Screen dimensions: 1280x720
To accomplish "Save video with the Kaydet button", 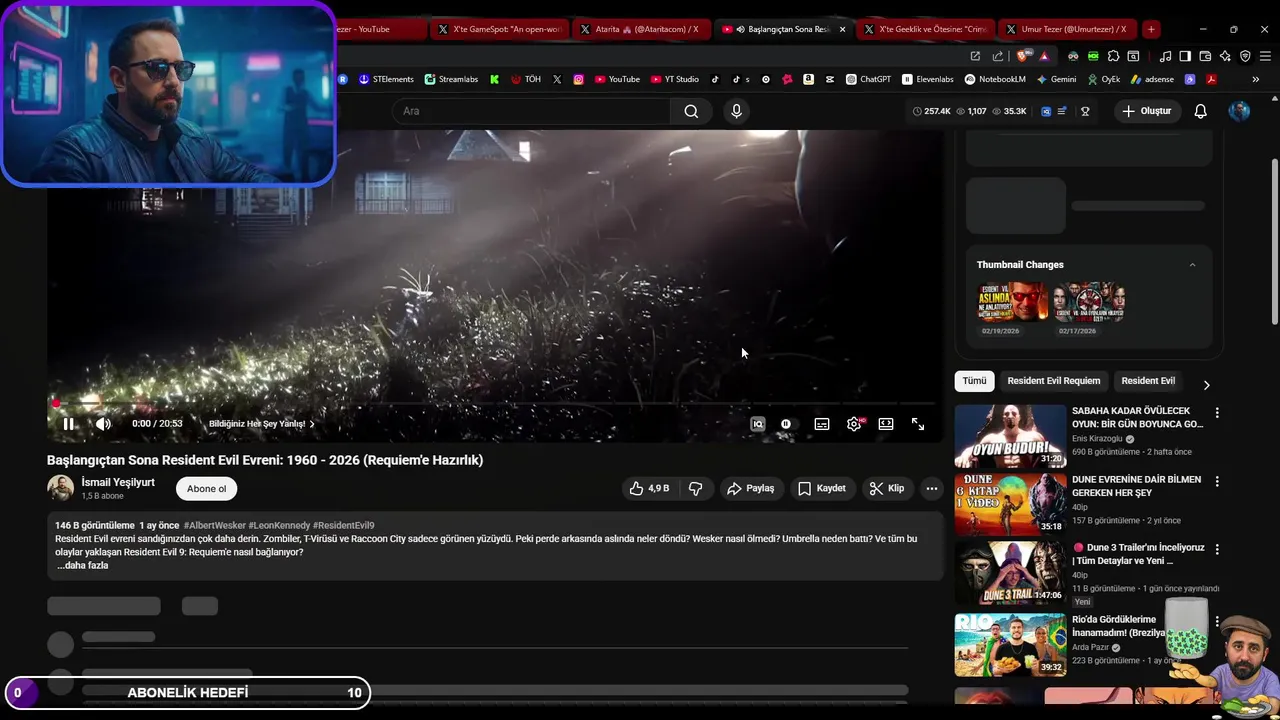I will point(822,488).
